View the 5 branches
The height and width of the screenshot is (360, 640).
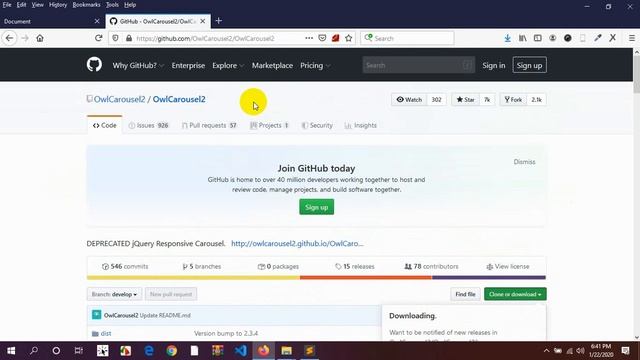[202, 267]
